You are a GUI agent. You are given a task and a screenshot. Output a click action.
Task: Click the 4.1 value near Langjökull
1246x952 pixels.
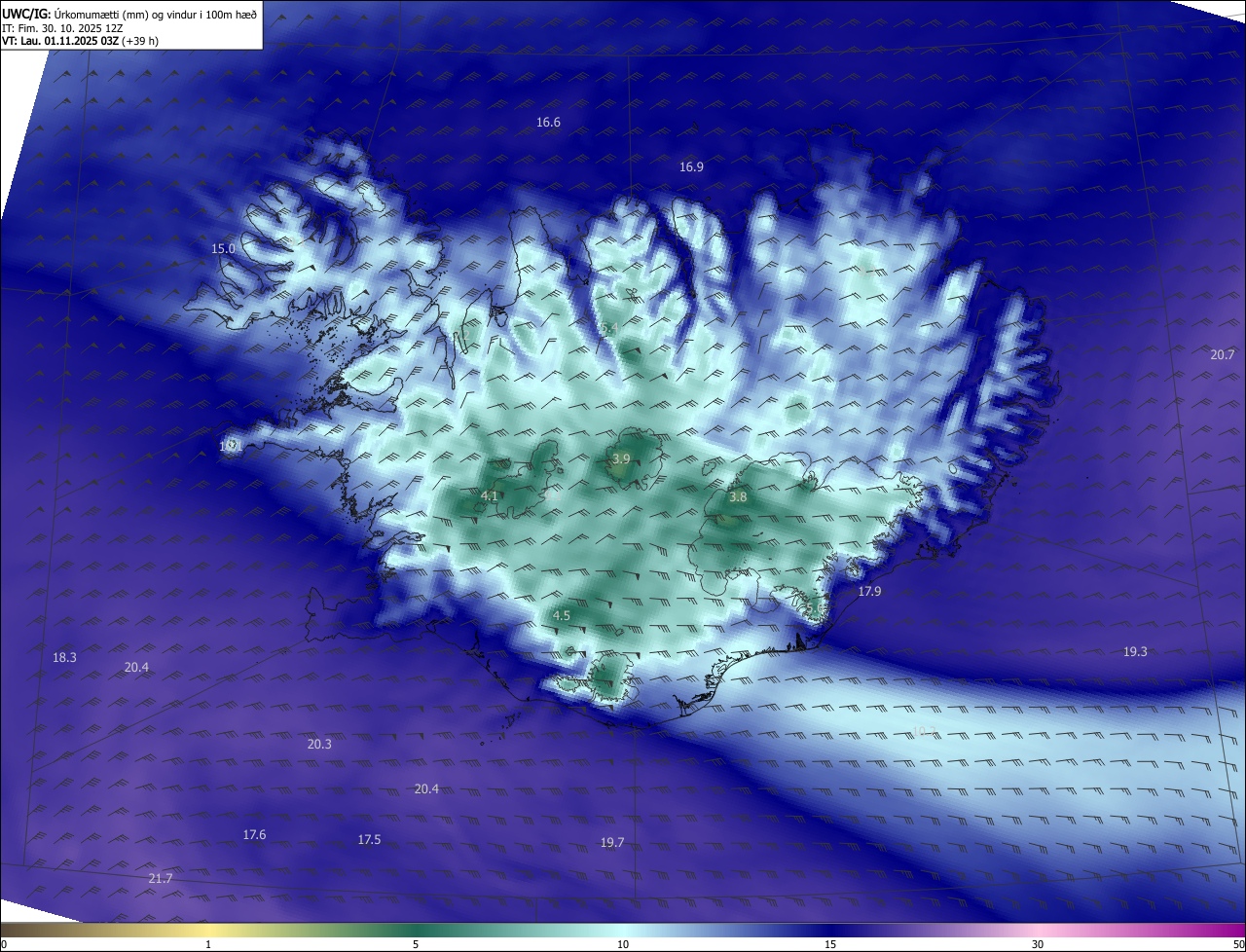point(490,496)
